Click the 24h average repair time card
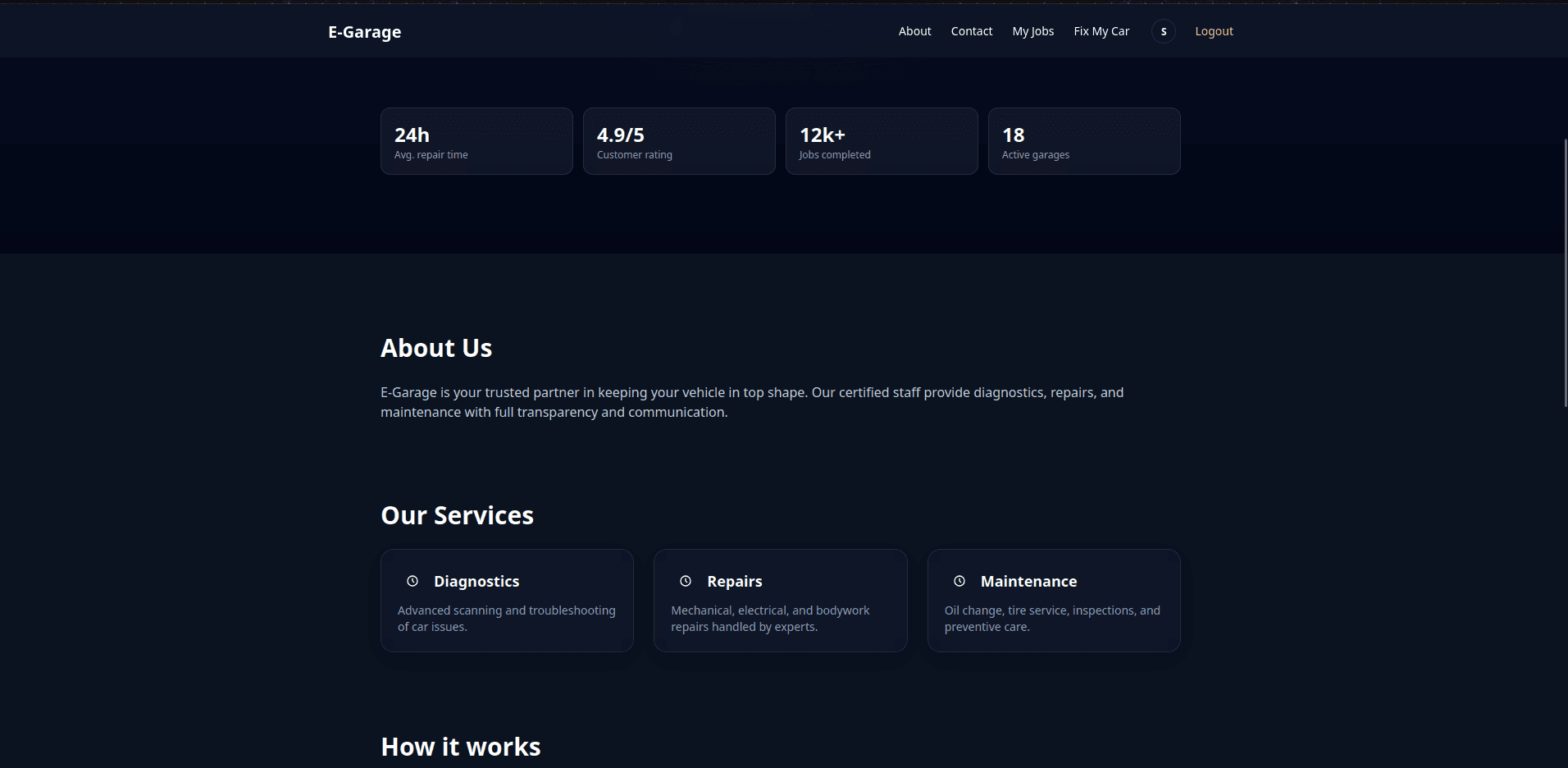1568x768 pixels. (x=476, y=141)
